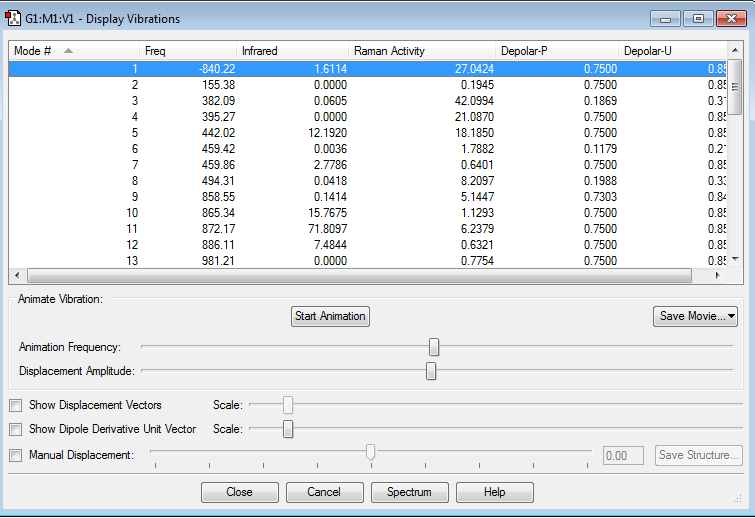Click the Depolar-P value 0.1179
The height and width of the screenshot is (518, 755).
coord(600,149)
